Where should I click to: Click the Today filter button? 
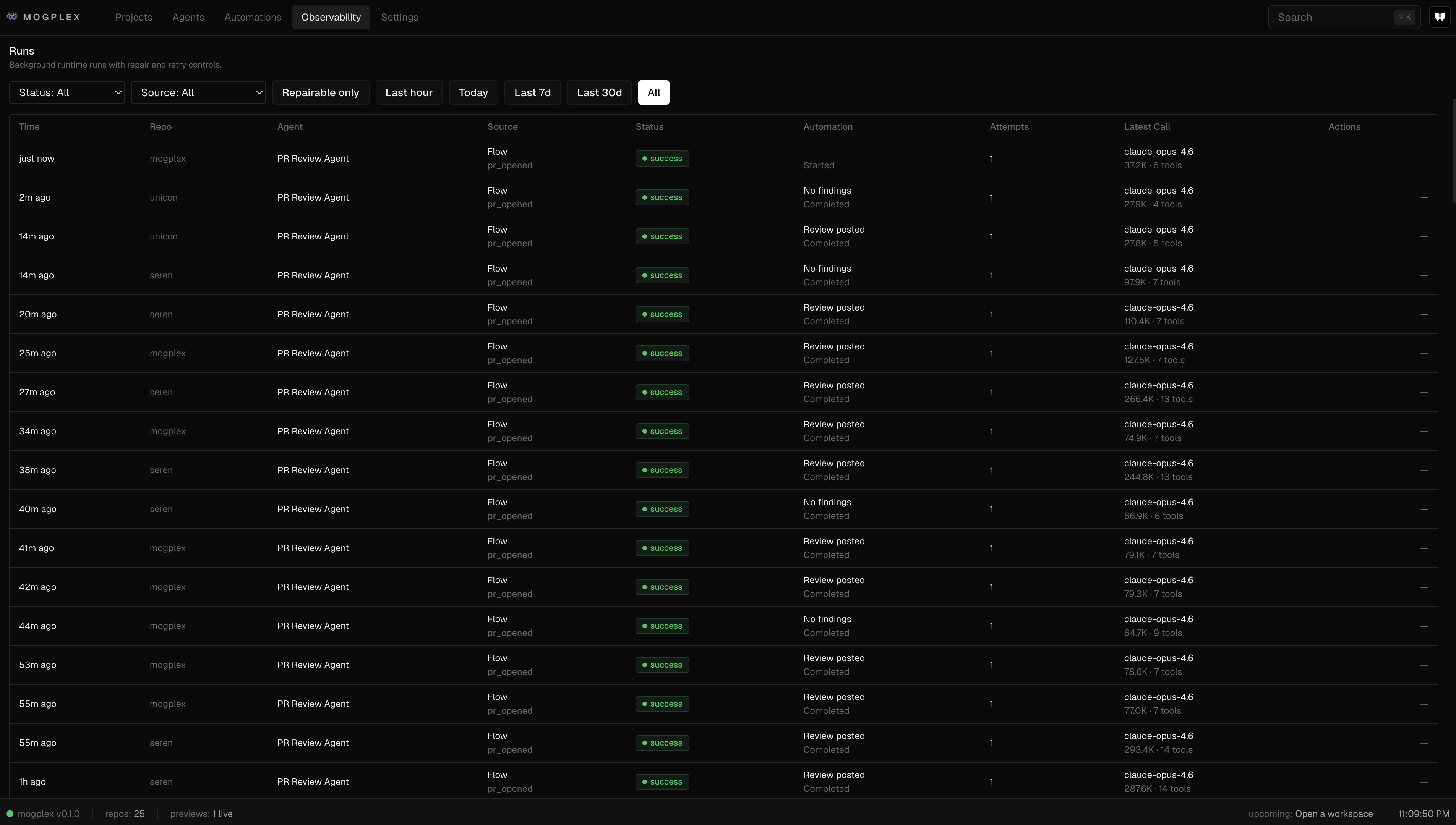(x=473, y=92)
